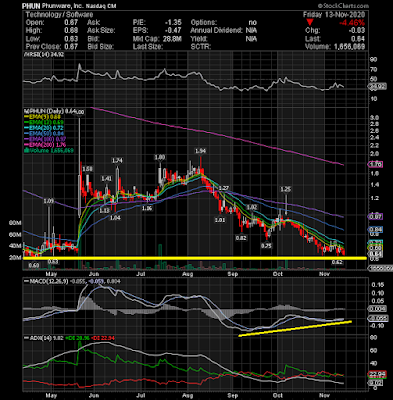Click the 'Low: 0.83' quote row

pyautogui.click(x=52, y=39)
